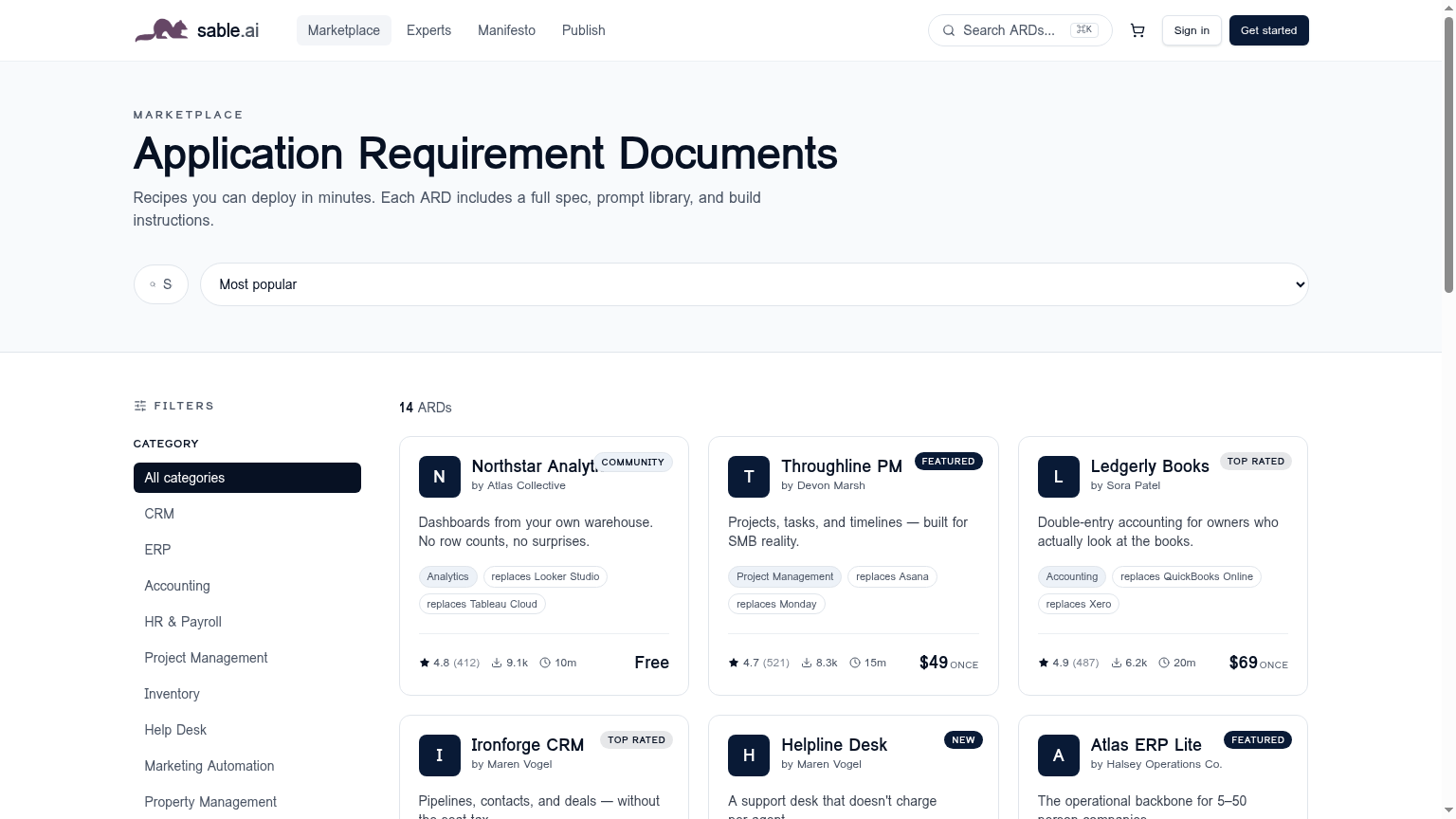Click the page vertical scrollbar
Image resolution: width=1456 pixels, height=819 pixels.
click(x=1448, y=152)
